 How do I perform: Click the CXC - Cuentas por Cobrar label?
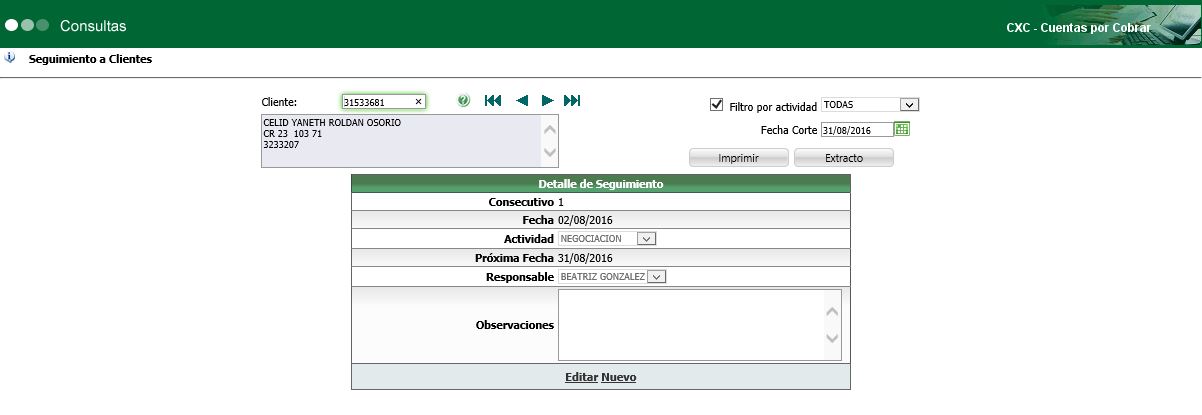point(1078,28)
